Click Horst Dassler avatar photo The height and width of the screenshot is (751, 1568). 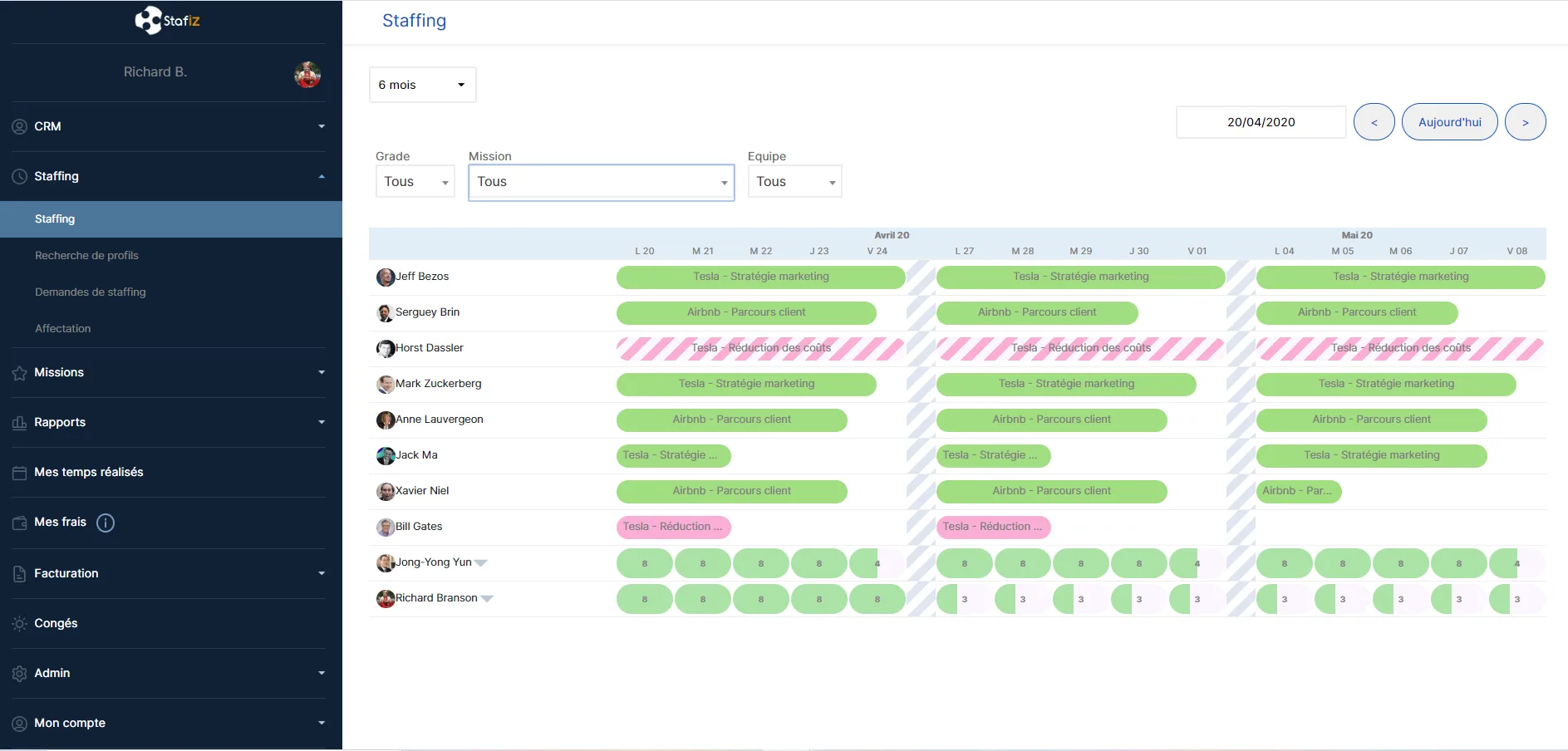tap(386, 349)
